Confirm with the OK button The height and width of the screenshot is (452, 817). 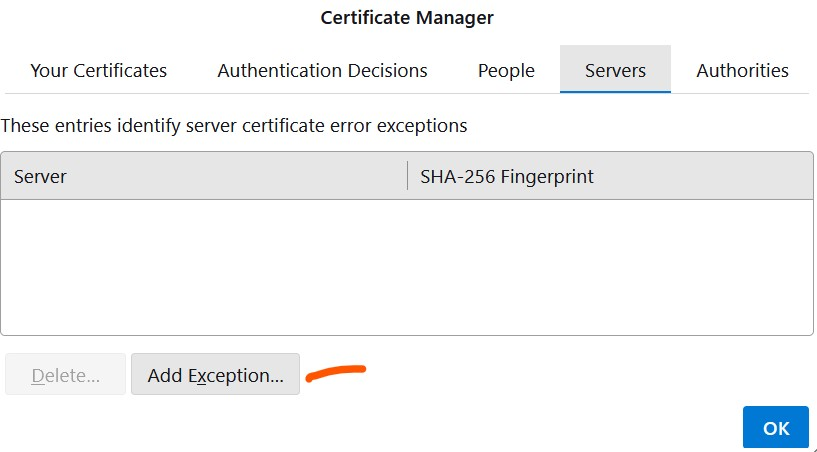click(776, 428)
